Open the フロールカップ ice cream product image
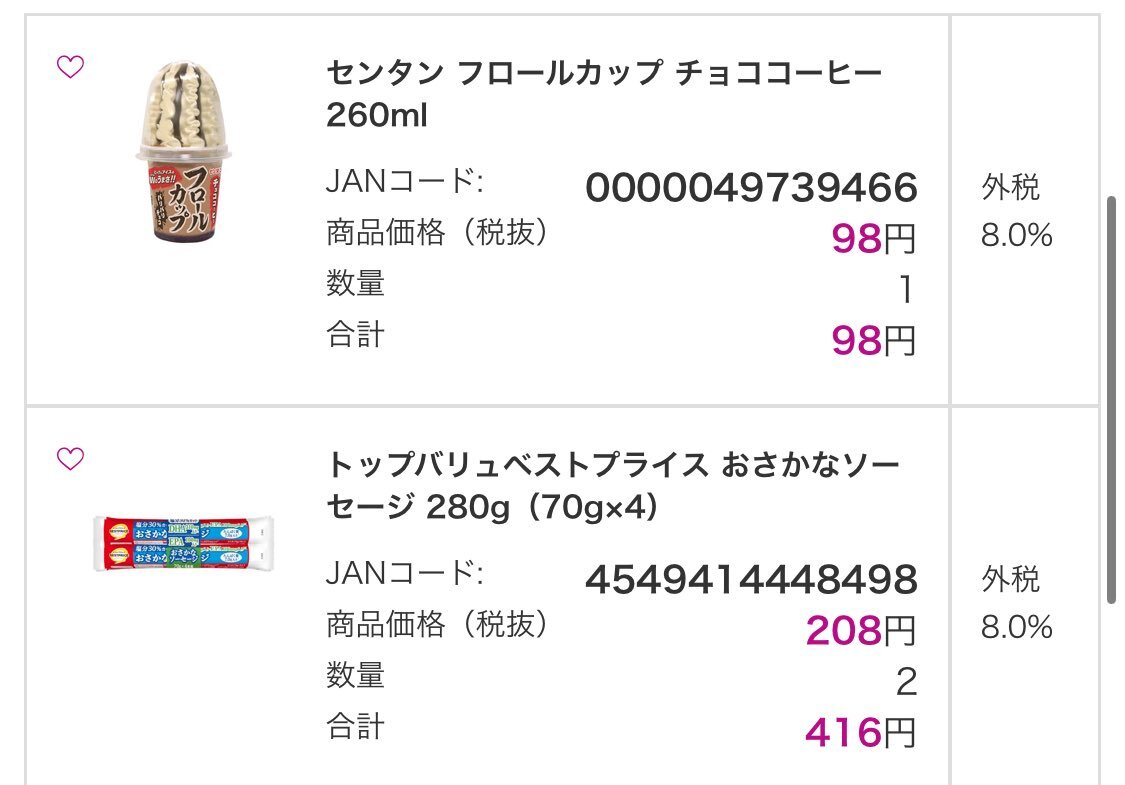Viewport: 1125px width, 785px height. 184,151
